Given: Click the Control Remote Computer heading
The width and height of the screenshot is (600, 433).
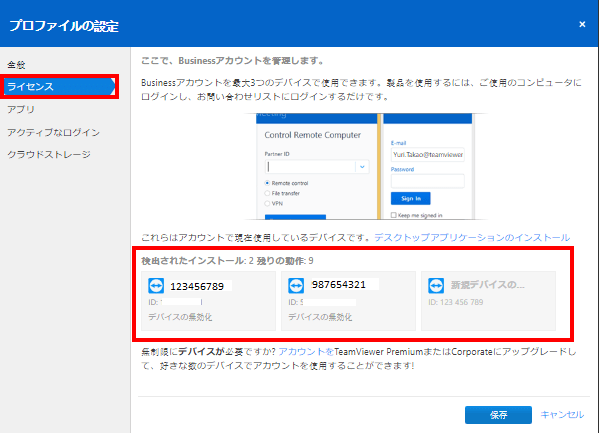Looking at the screenshot, I should 313,135.
